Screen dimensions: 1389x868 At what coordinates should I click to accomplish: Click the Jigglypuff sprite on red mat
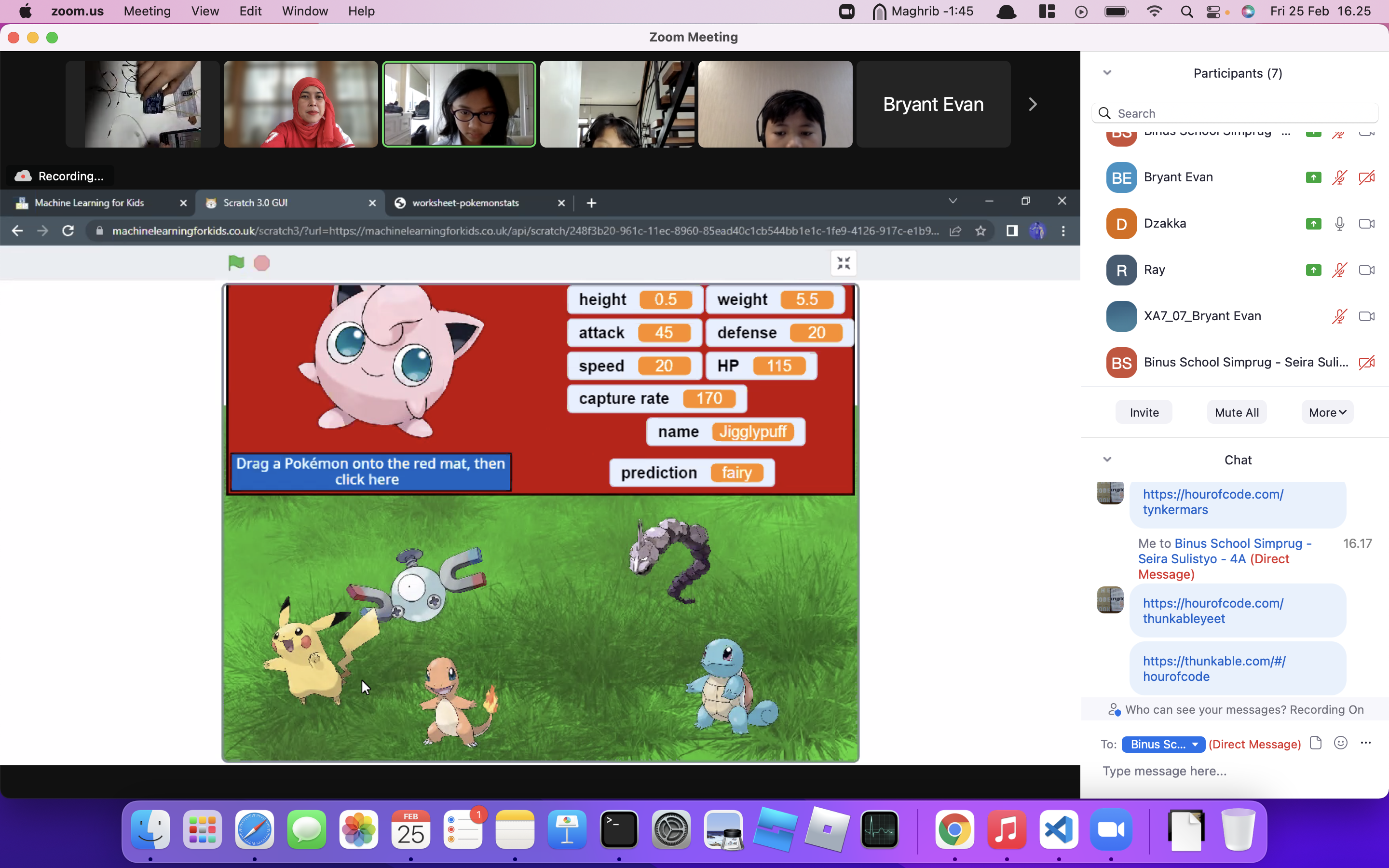pos(389,362)
